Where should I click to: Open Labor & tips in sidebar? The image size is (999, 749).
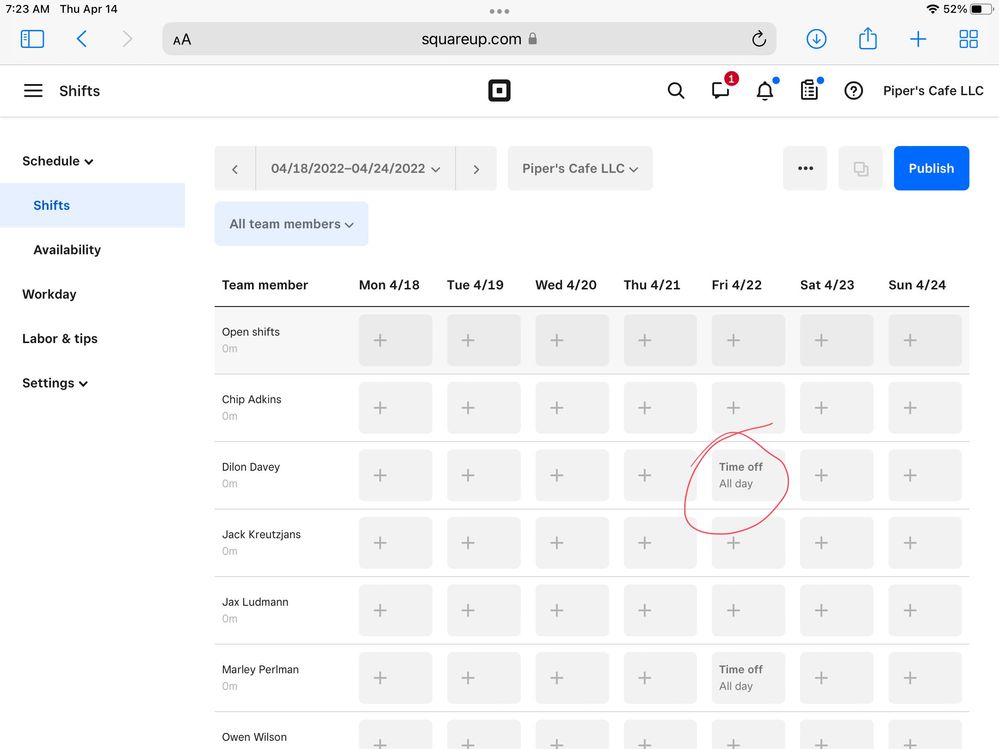[x=60, y=339]
